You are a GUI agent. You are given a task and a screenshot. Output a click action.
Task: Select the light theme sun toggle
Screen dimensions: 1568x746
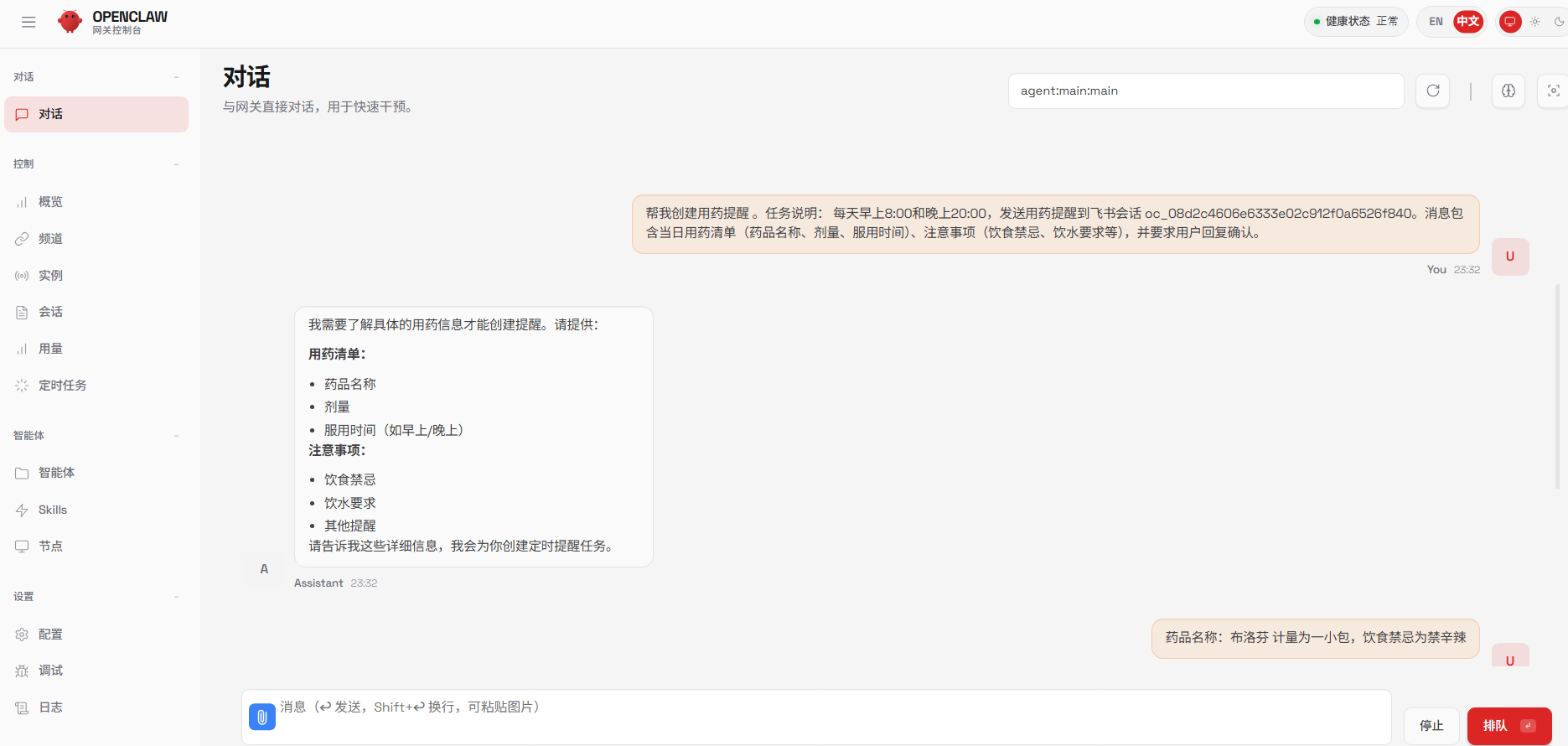(1535, 22)
